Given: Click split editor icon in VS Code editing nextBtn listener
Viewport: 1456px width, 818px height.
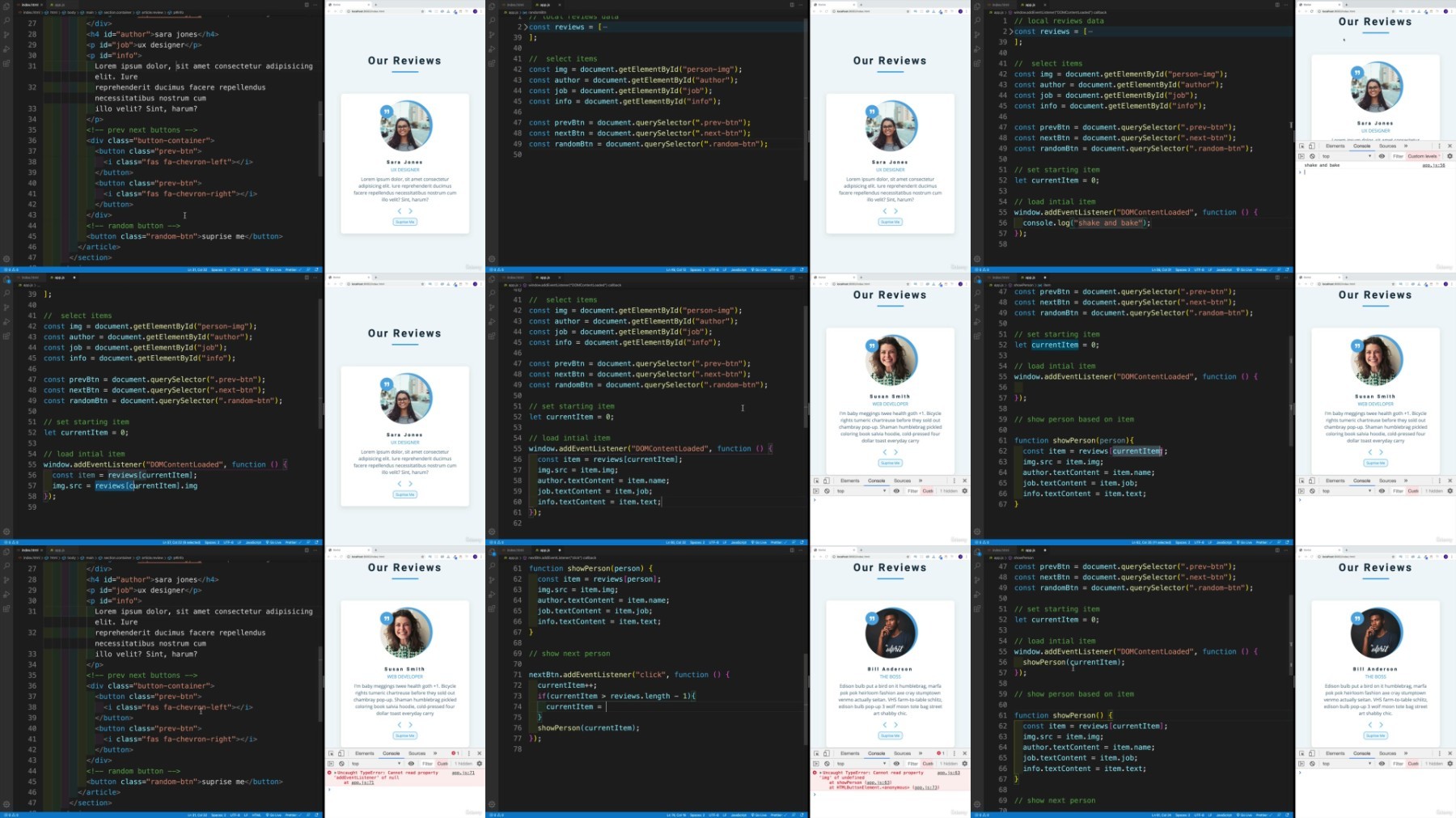Looking at the screenshot, I should [x=792, y=550].
